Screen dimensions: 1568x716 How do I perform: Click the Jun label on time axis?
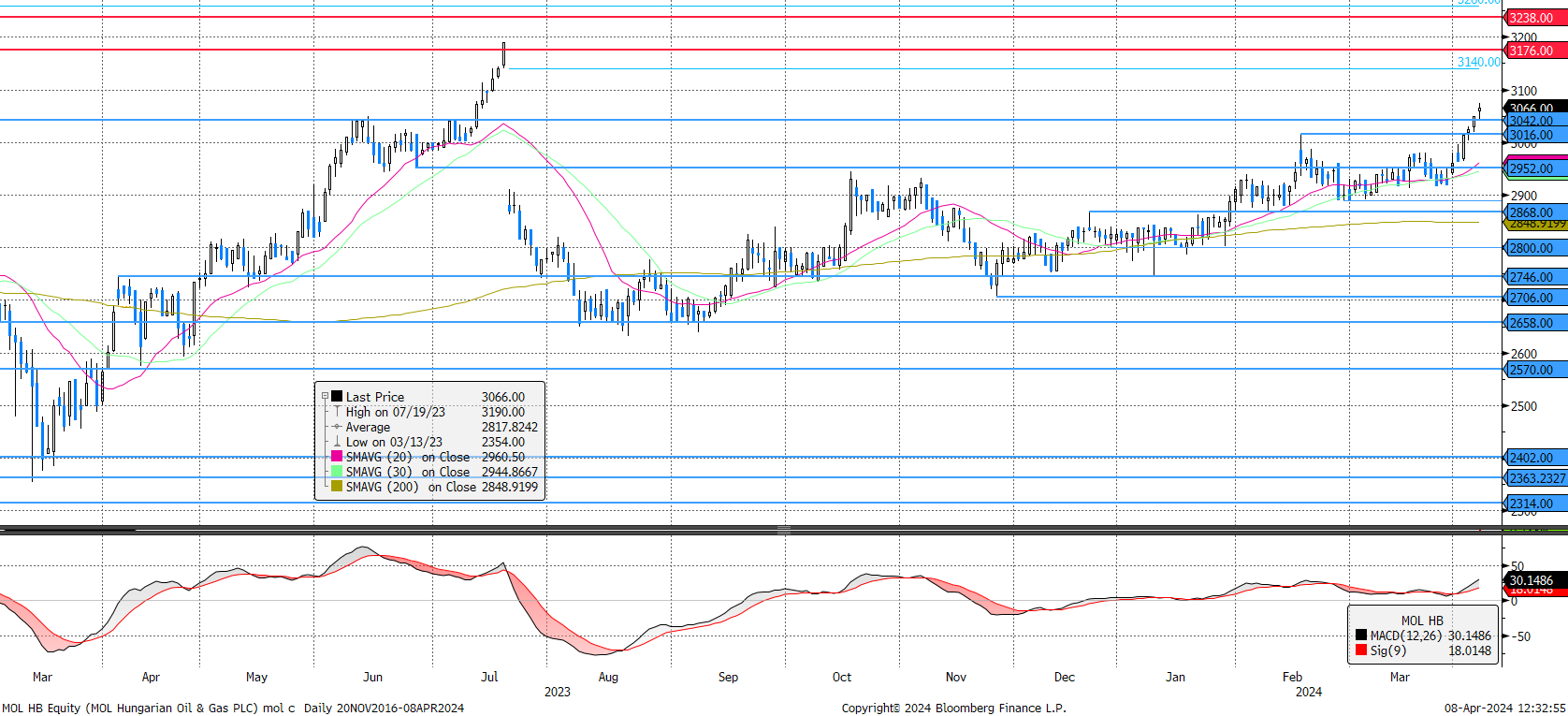click(372, 677)
